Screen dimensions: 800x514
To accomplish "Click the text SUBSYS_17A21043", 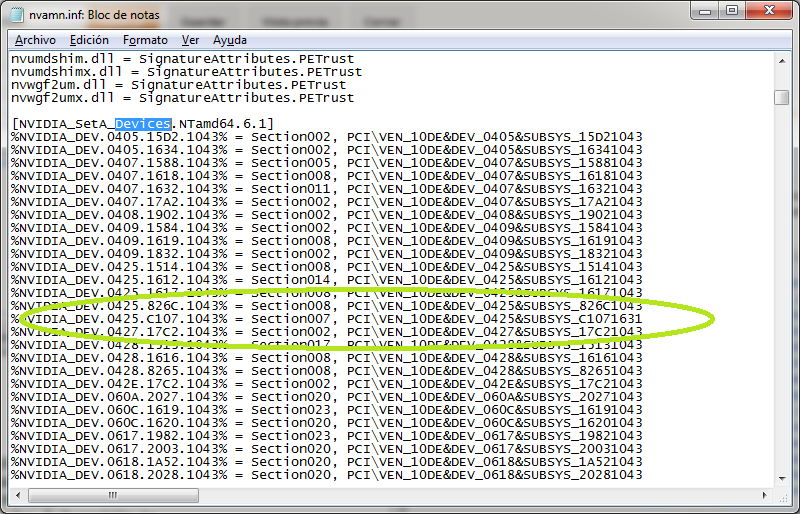I will pyautogui.click(x=583, y=202).
